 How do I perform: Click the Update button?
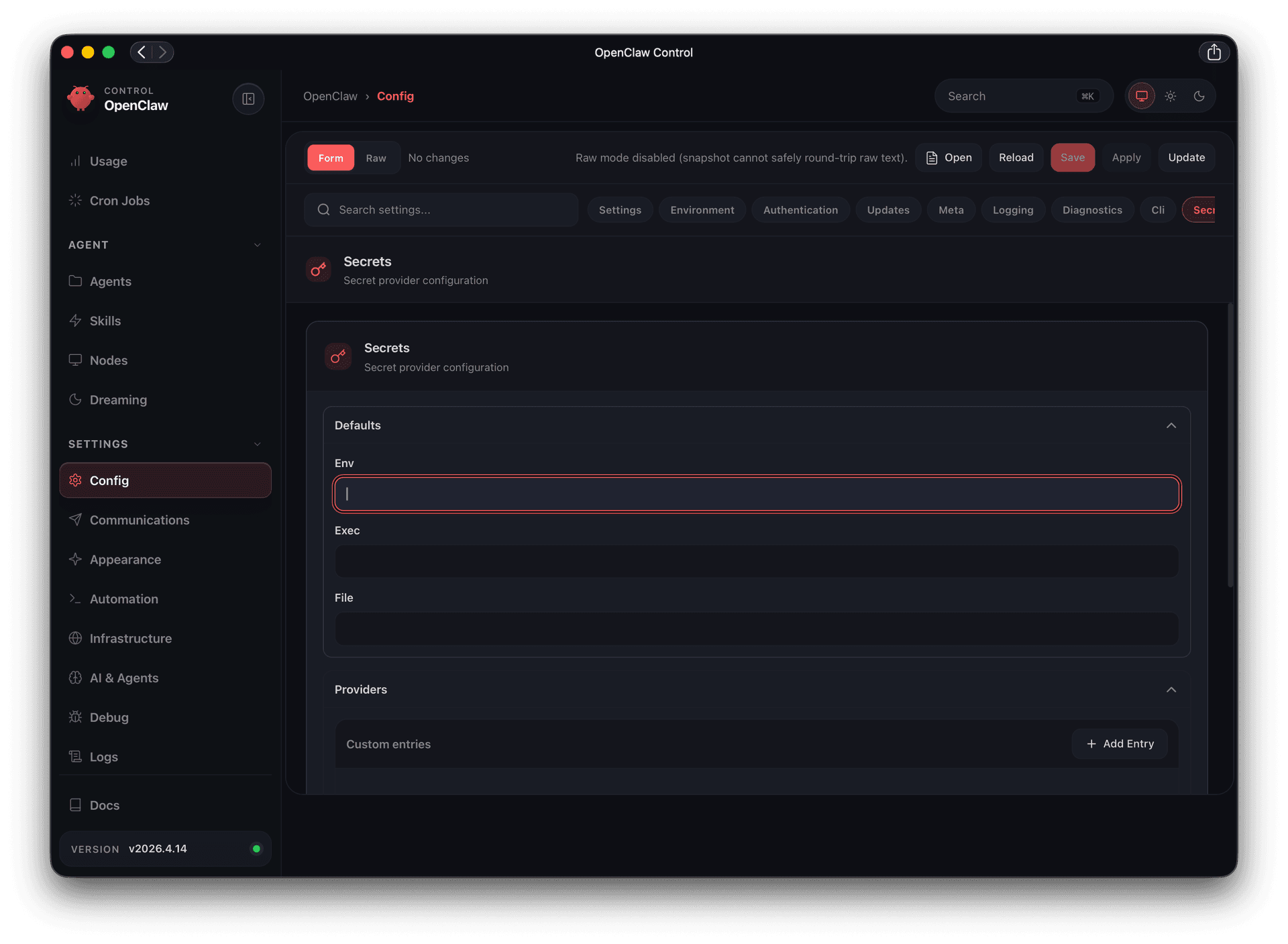pyautogui.click(x=1186, y=158)
